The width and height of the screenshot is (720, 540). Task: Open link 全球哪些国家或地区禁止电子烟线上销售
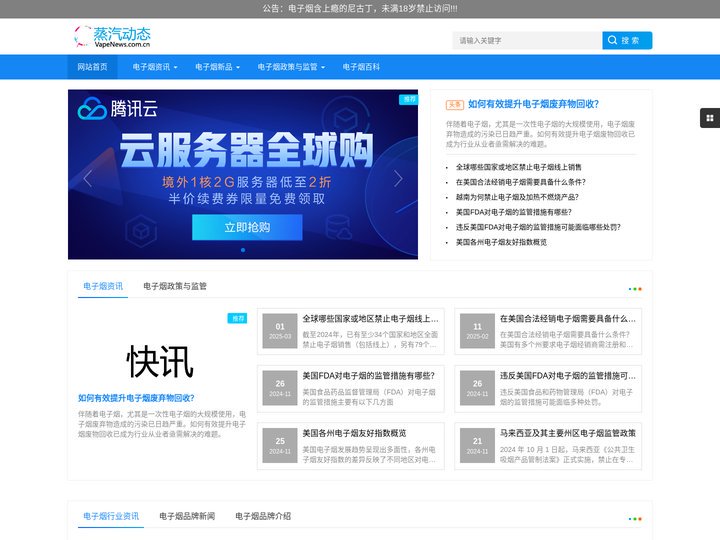coord(518,167)
